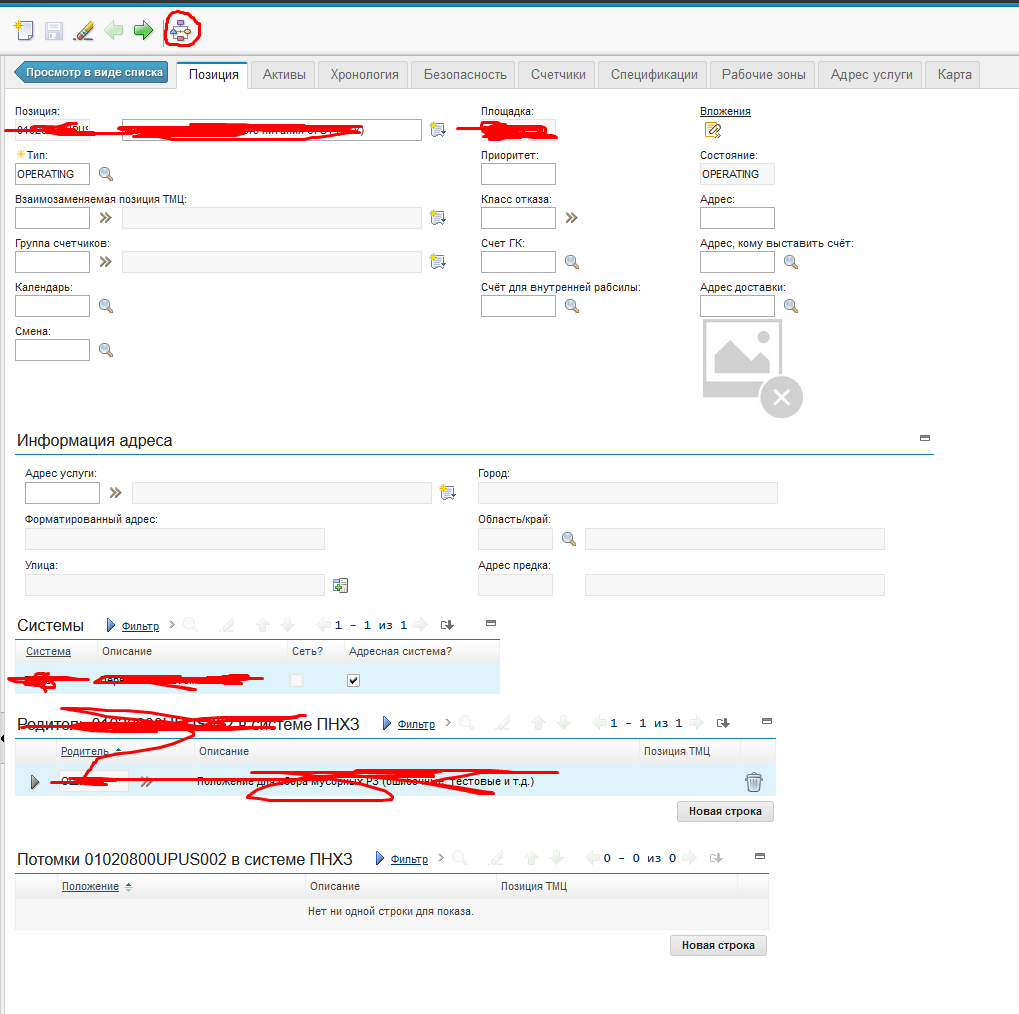This screenshot has width=1019, height=1014.
Task: Collapse the Информация адреса section
Action: point(925,438)
